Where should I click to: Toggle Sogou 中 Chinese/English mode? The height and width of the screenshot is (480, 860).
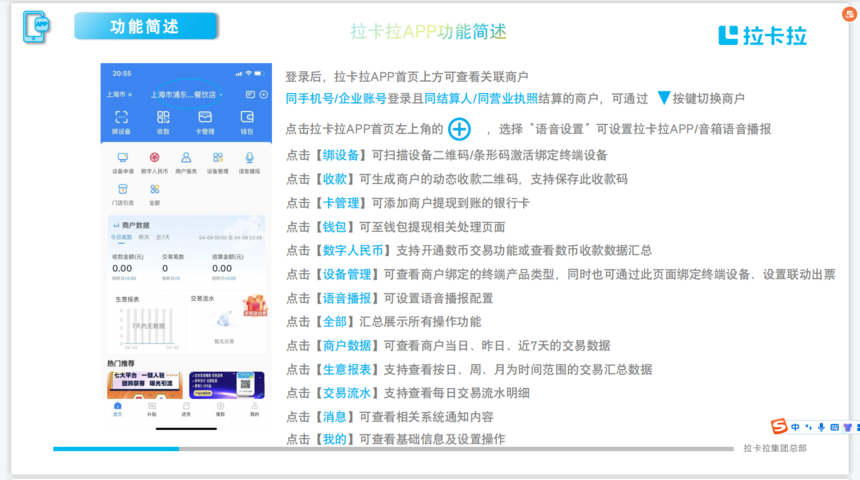tap(795, 427)
